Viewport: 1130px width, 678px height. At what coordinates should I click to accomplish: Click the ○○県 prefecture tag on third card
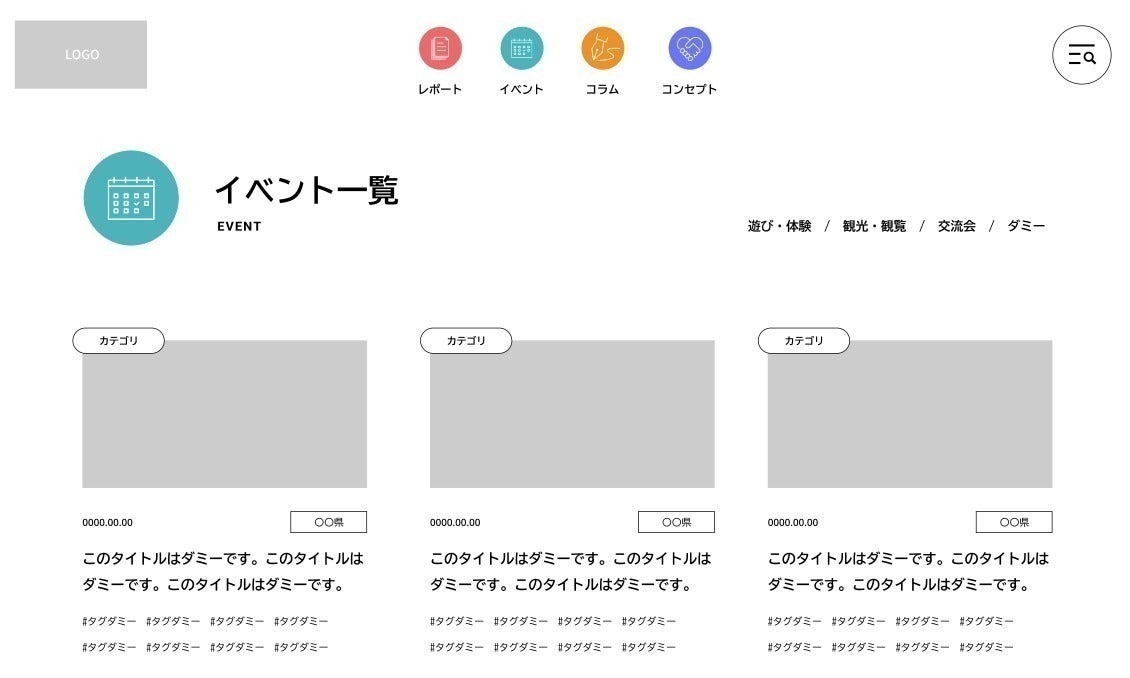1014,522
